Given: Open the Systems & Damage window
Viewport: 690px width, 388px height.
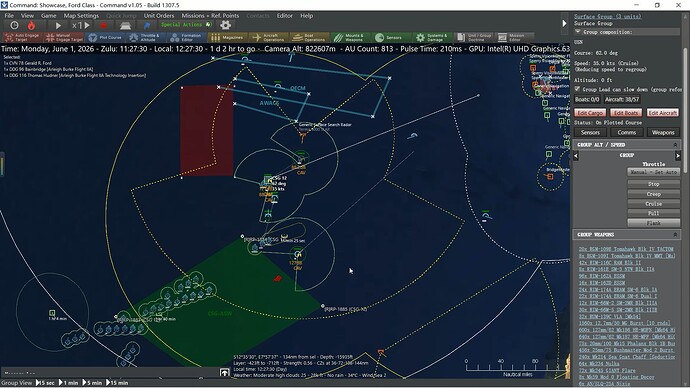Looking at the screenshot, I should 433,37.
